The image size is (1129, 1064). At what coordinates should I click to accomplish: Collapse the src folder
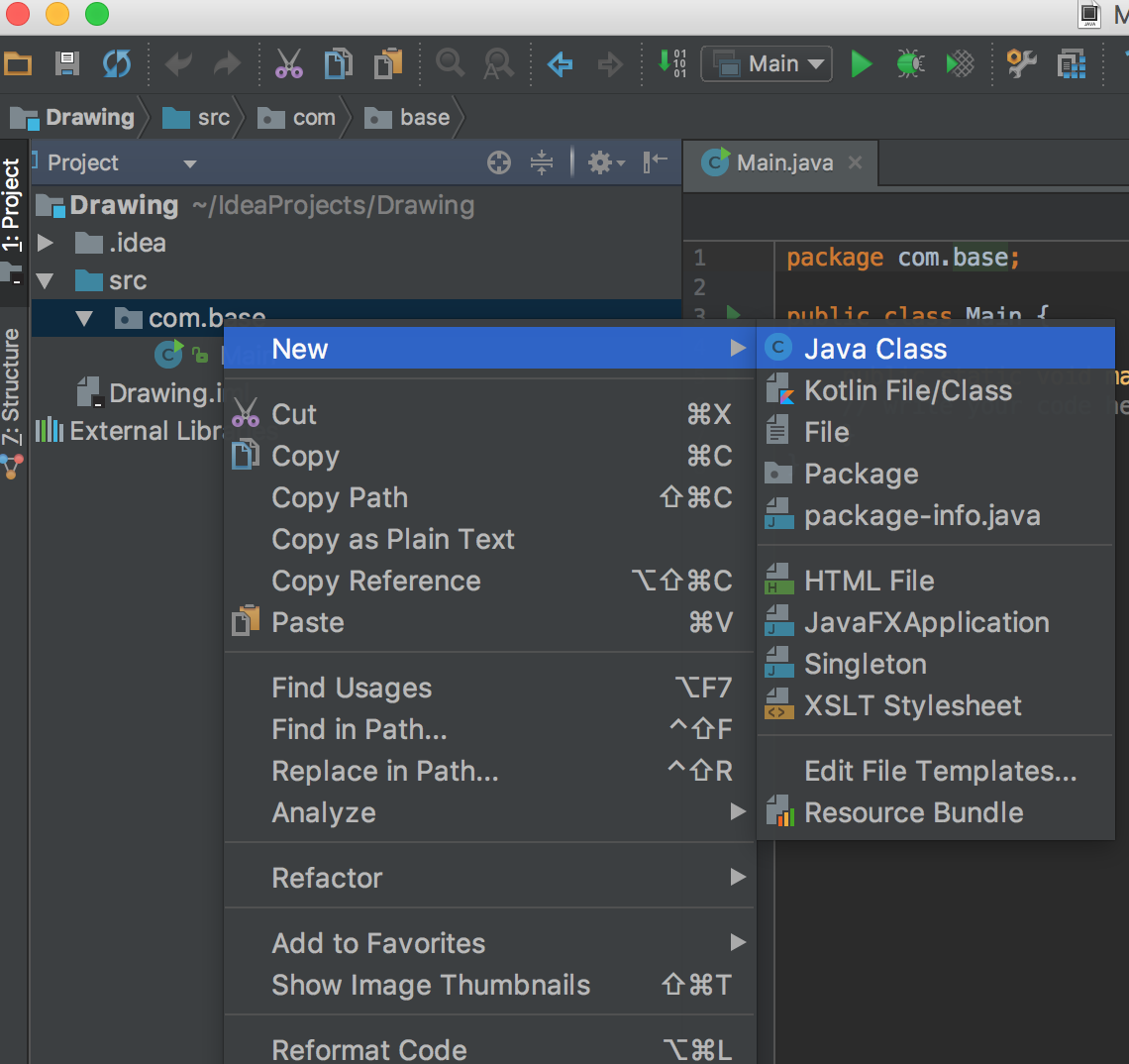tap(46, 280)
